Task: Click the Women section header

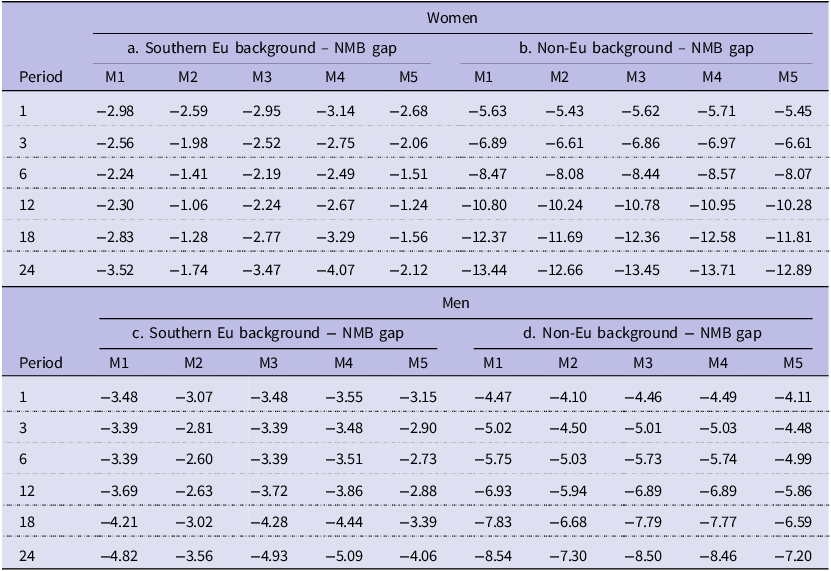Action: point(452,18)
